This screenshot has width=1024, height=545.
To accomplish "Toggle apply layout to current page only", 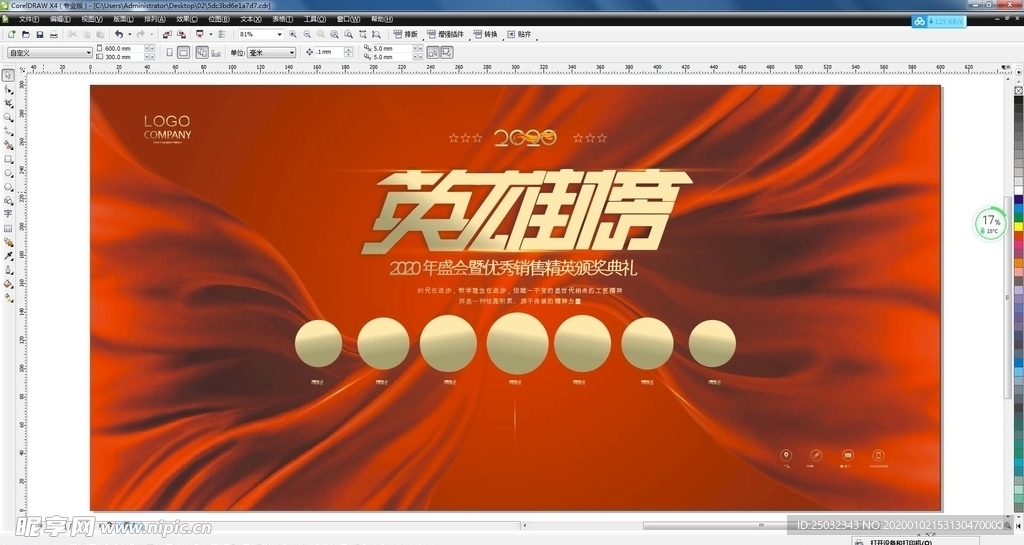I will [216, 53].
